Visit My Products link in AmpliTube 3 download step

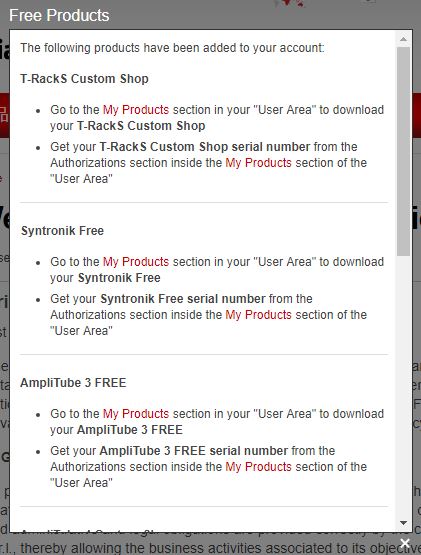click(136, 413)
